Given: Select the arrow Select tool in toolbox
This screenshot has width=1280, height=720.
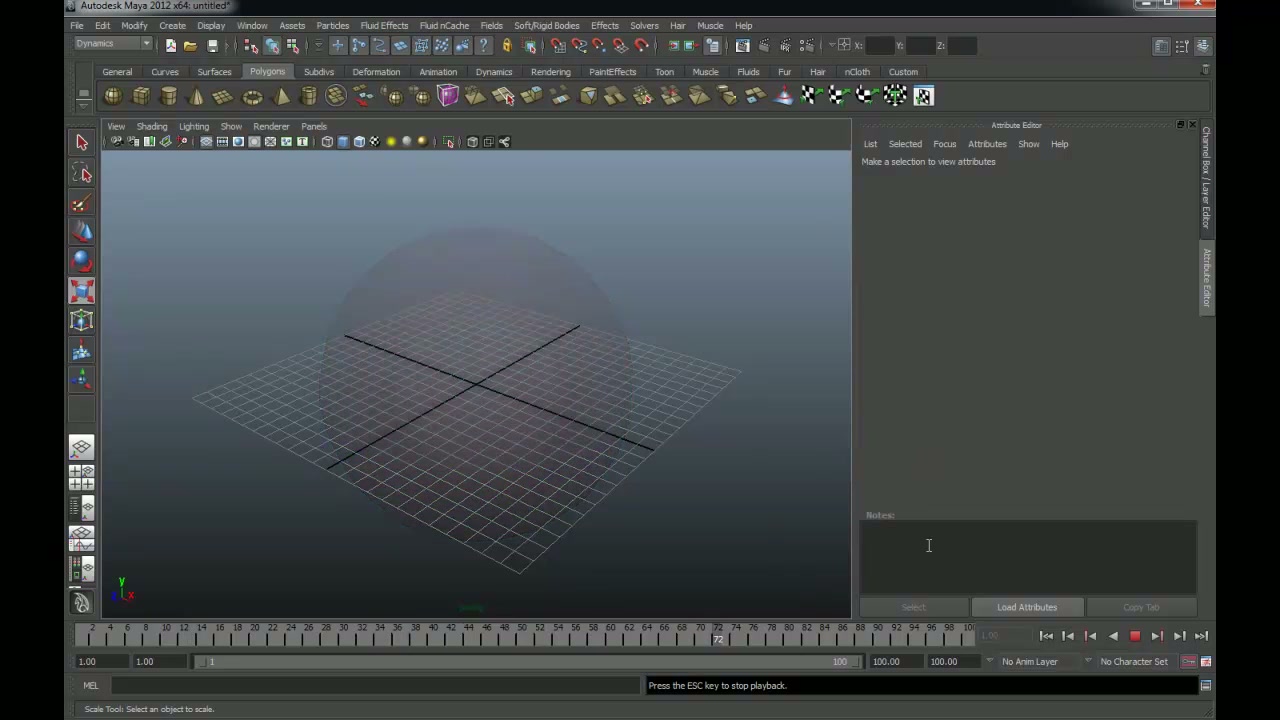Looking at the screenshot, I should (x=82, y=143).
